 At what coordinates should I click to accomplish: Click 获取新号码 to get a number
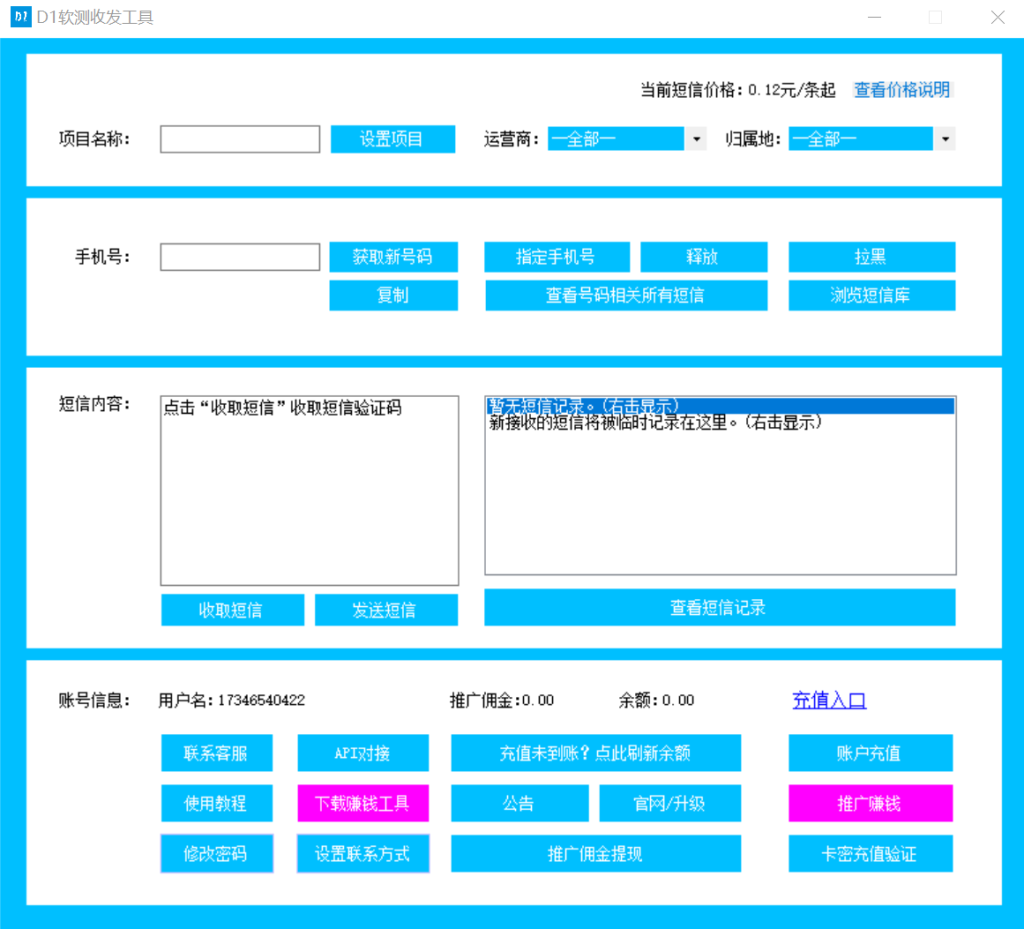pyautogui.click(x=393, y=257)
